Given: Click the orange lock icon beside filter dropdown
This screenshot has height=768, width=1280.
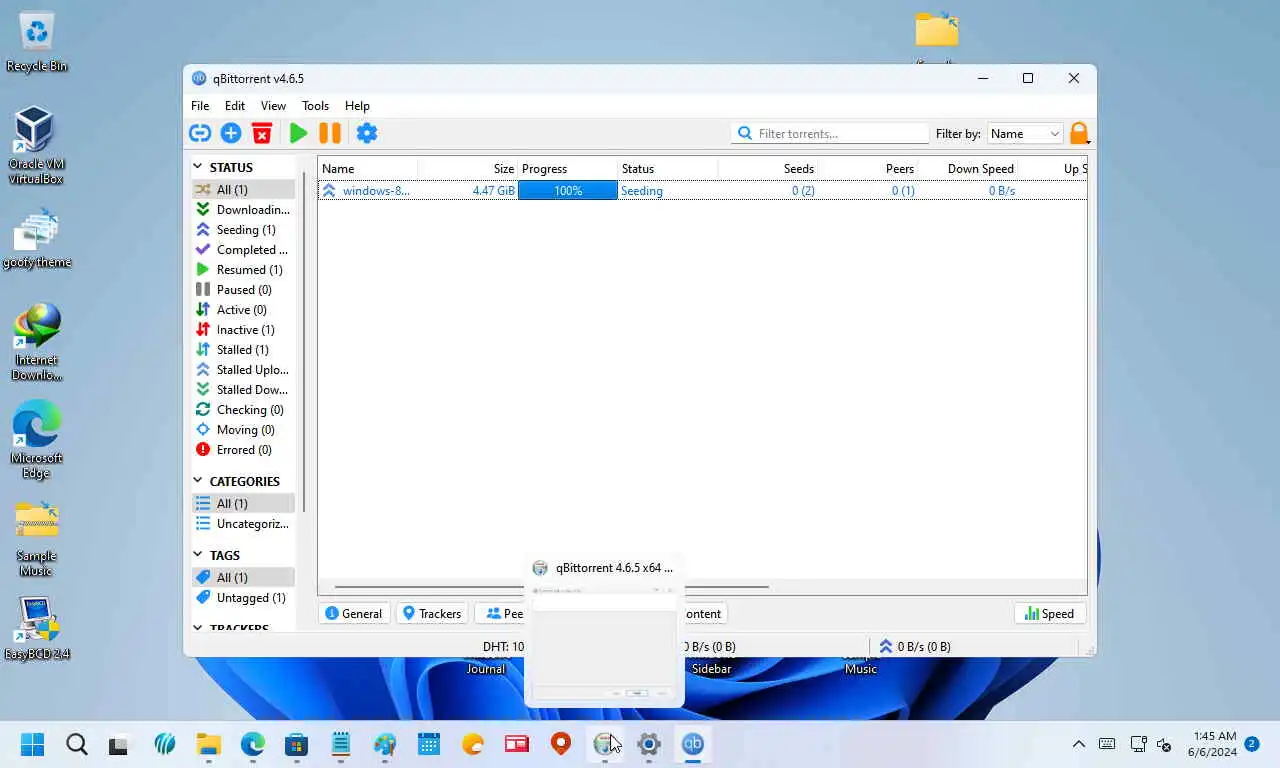Looking at the screenshot, I should pos(1079,133).
